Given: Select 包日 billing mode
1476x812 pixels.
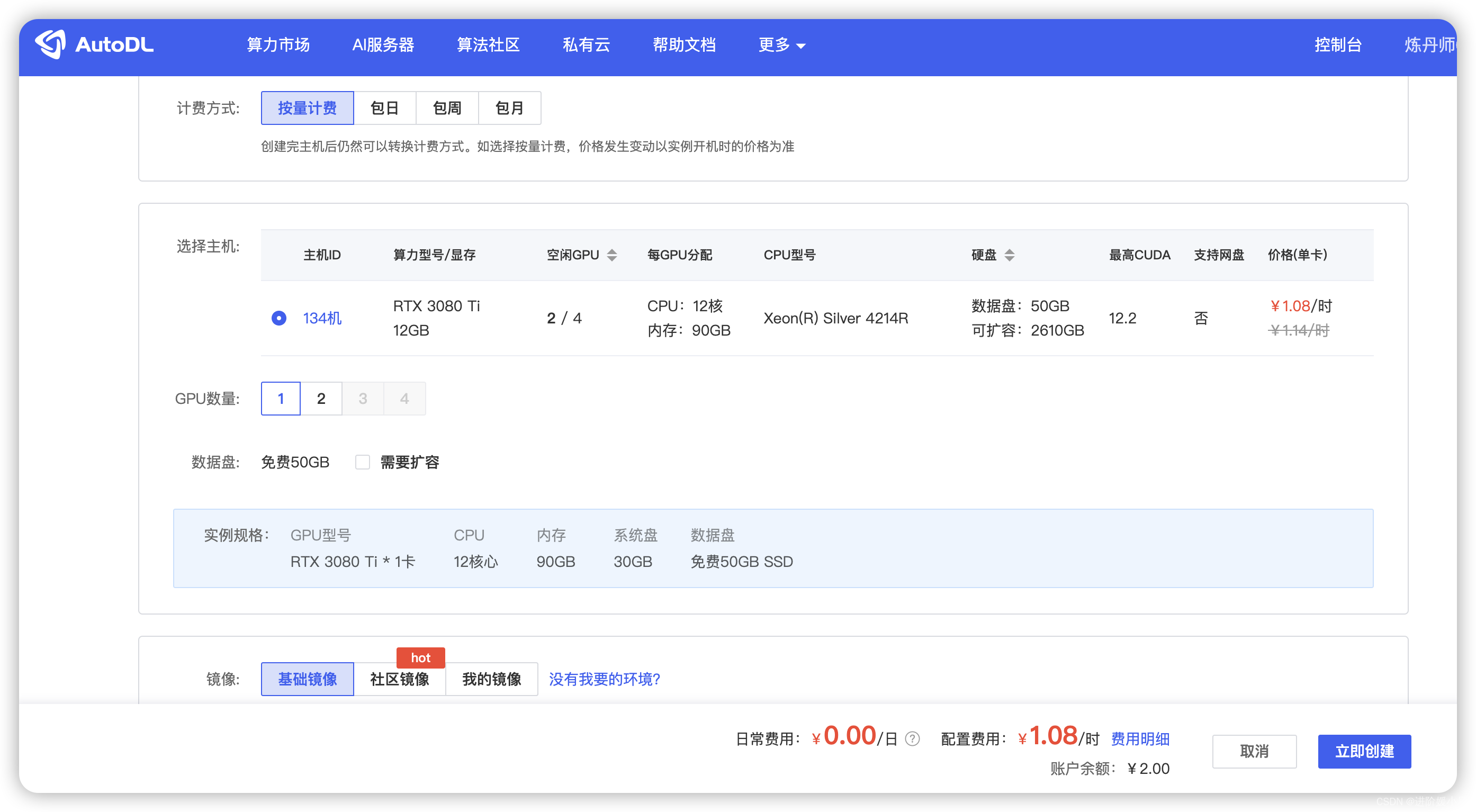Looking at the screenshot, I should tap(384, 108).
